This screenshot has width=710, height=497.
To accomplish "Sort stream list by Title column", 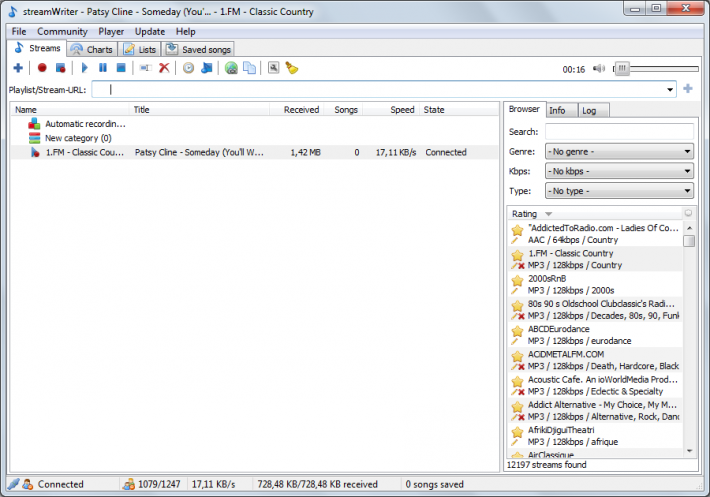I will [199, 110].
